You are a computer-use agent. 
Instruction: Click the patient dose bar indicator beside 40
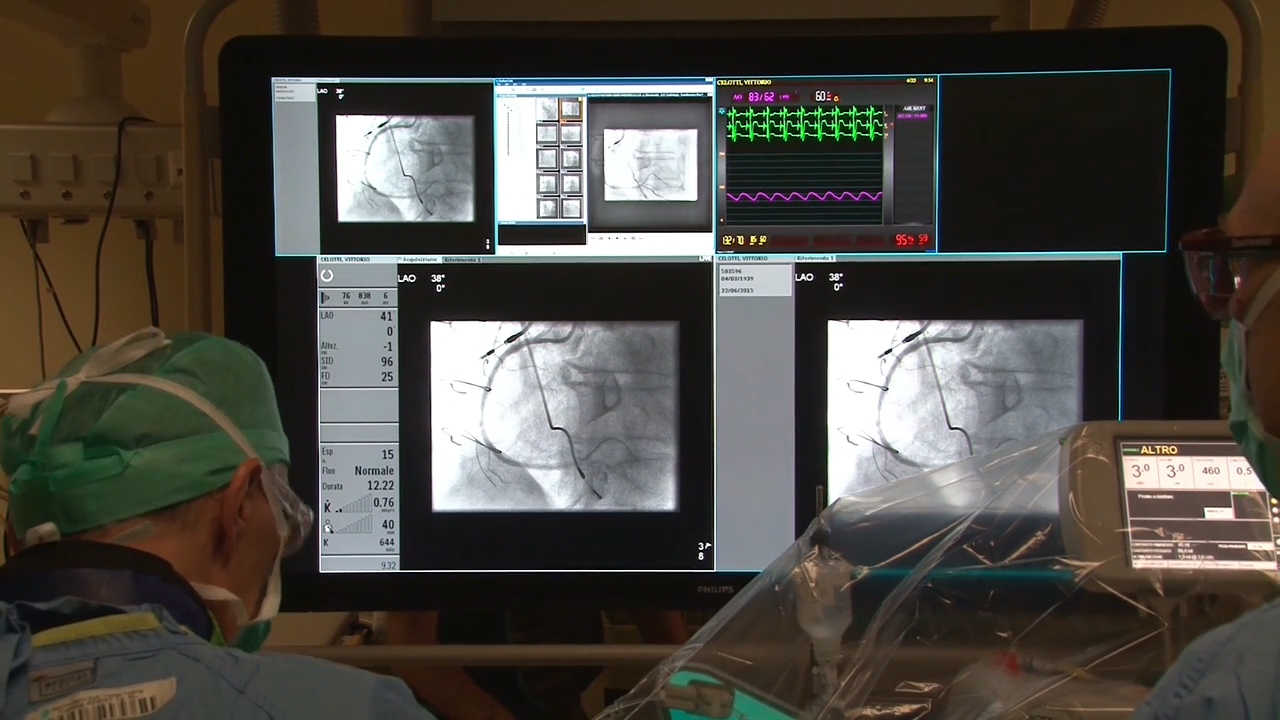point(352,526)
